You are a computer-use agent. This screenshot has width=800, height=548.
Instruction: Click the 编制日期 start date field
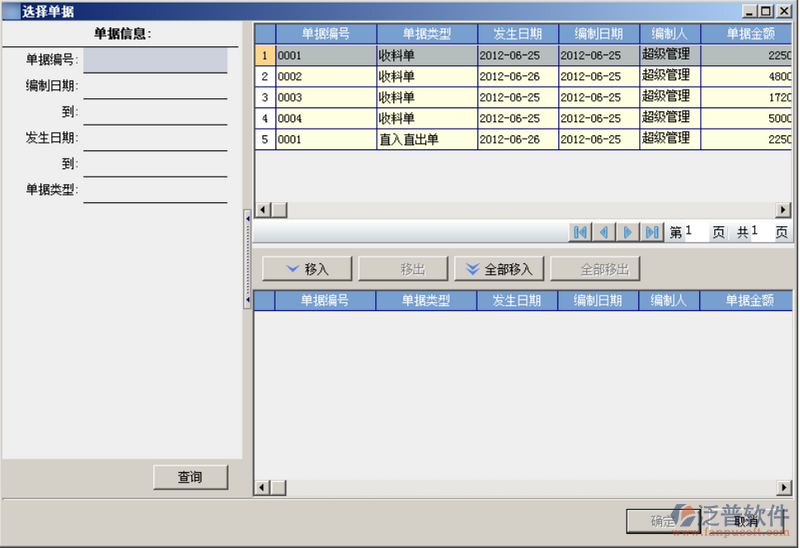(155, 86)
